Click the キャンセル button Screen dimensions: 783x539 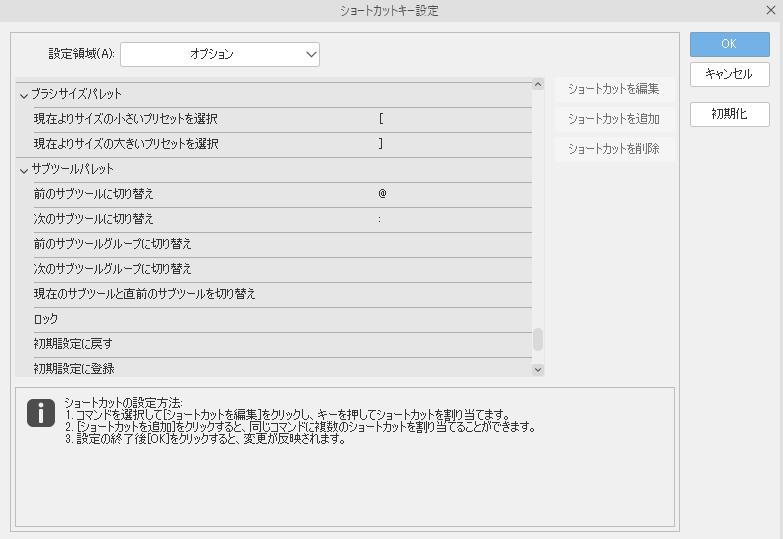pos(730,74)
